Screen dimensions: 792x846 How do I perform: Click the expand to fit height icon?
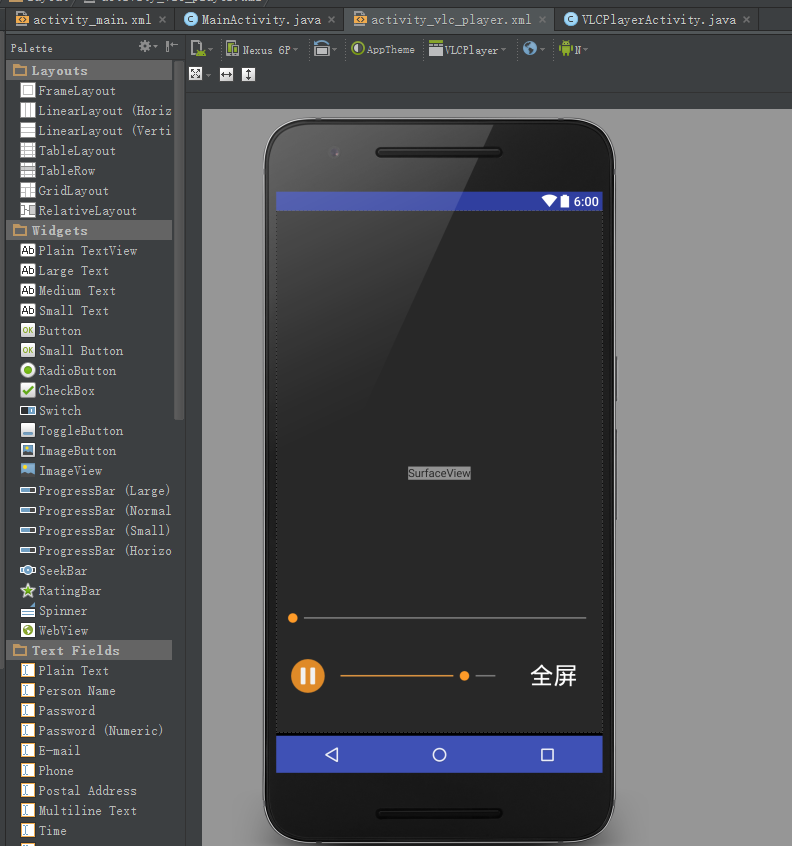pos(249,74)
